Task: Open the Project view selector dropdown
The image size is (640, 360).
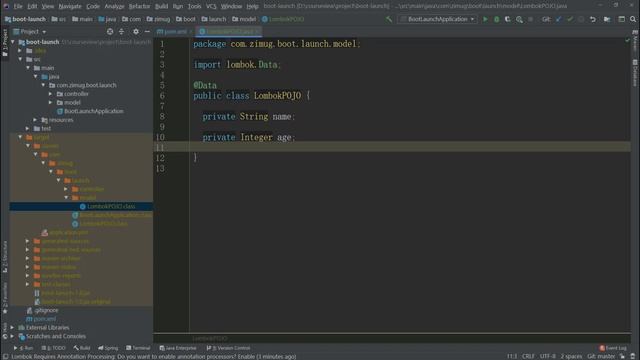Action: pyautogui.click(x=30, y=31)
